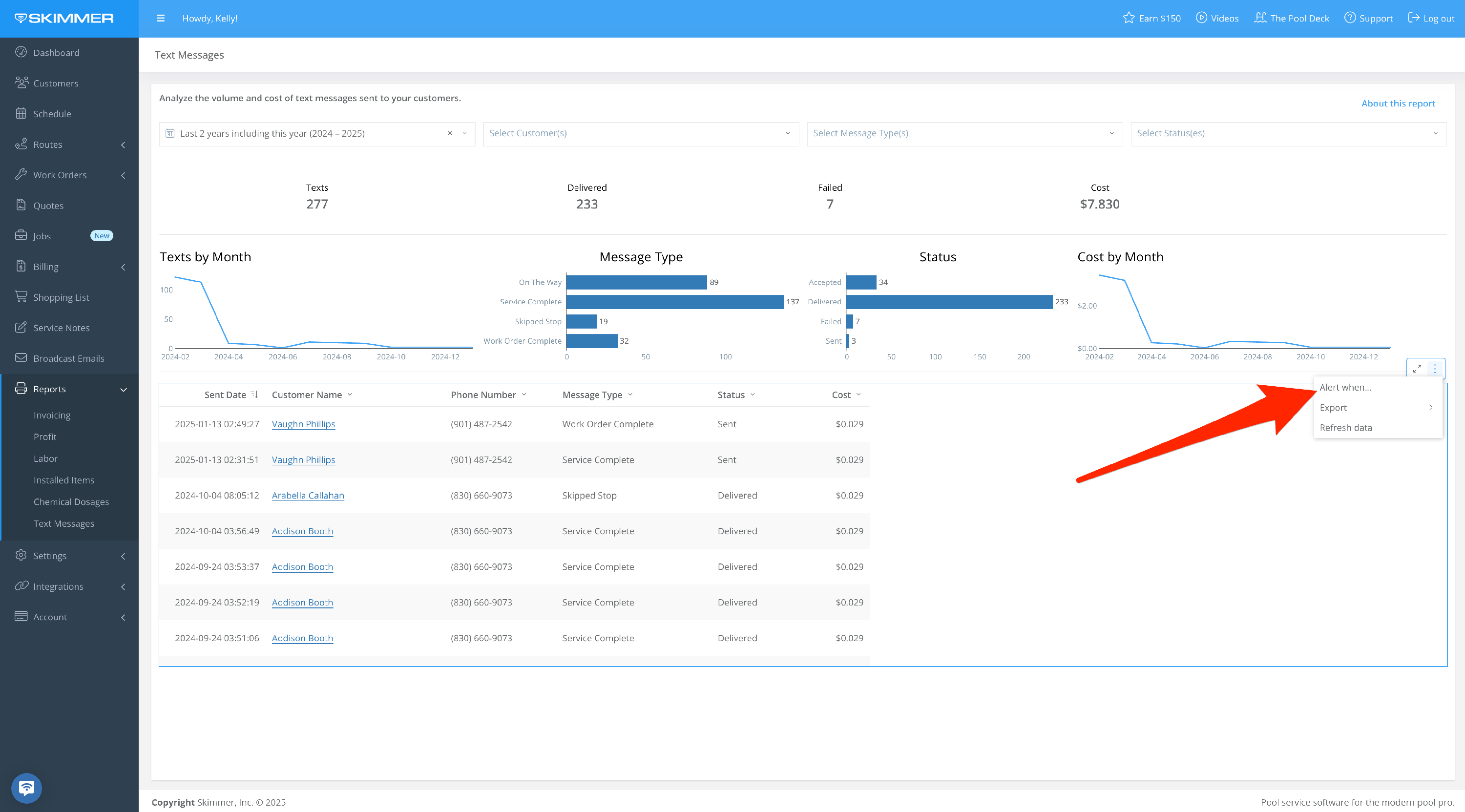Open Shopping List in the sidebar
1465x812 pixels.
61,297
